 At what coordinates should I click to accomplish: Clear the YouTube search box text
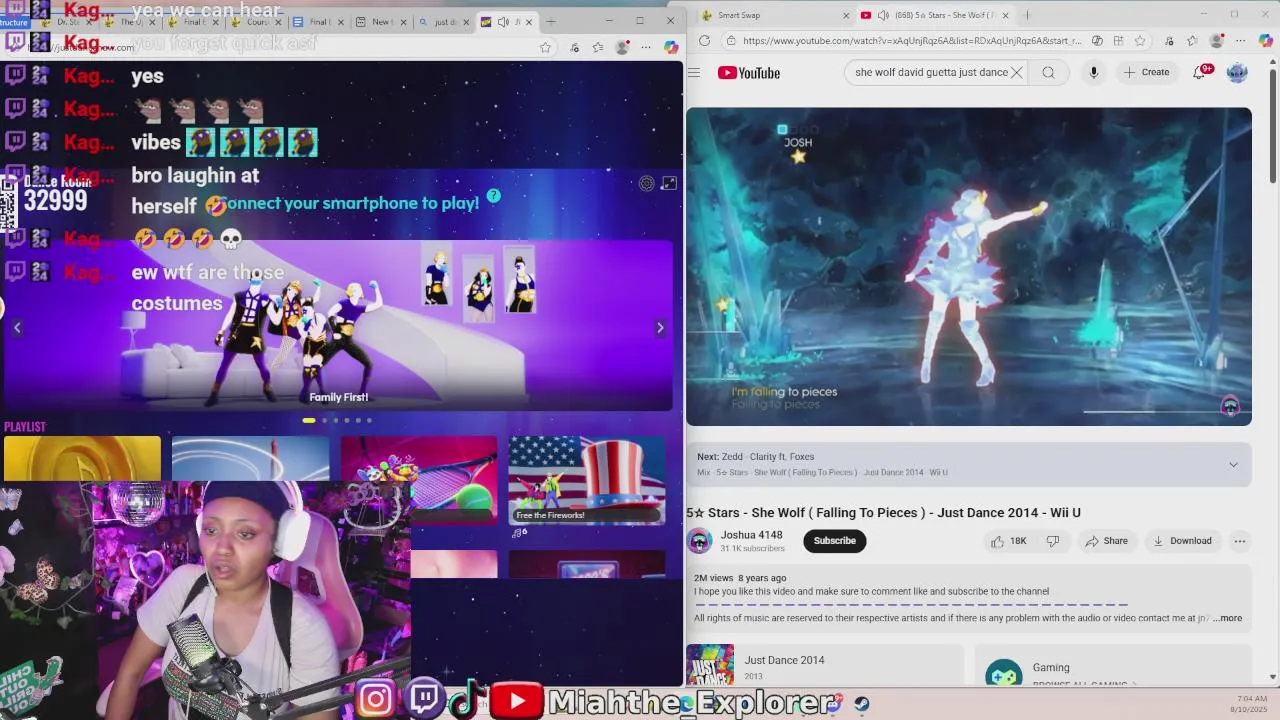coord(1016,72)
